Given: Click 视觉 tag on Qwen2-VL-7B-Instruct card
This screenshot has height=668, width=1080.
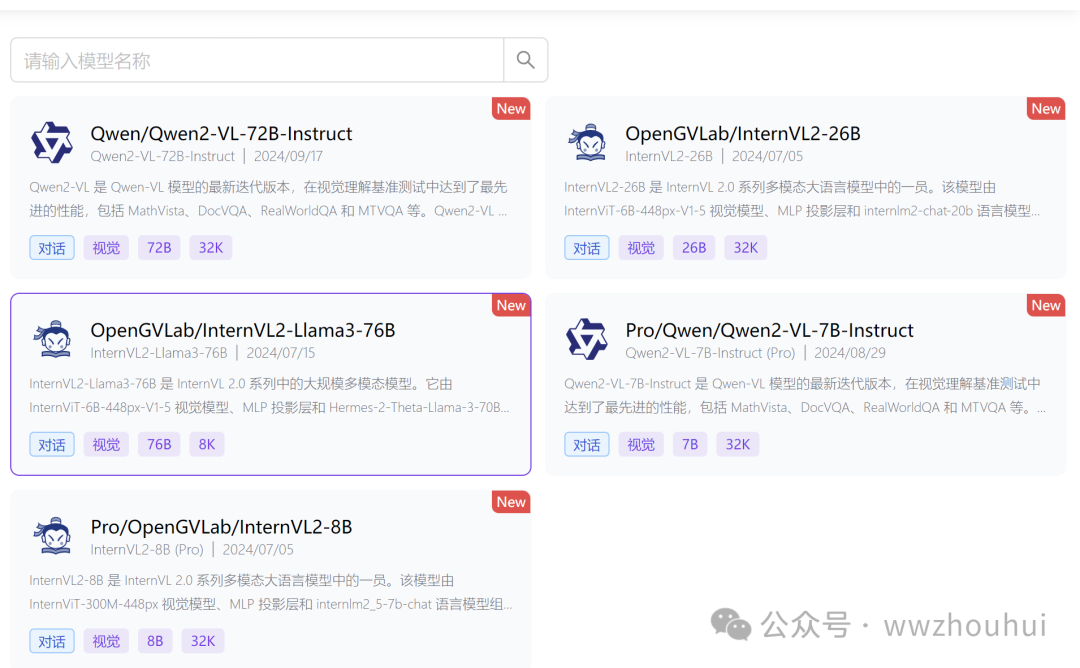Looking at the screenshot, I should (x=641, y=445).
